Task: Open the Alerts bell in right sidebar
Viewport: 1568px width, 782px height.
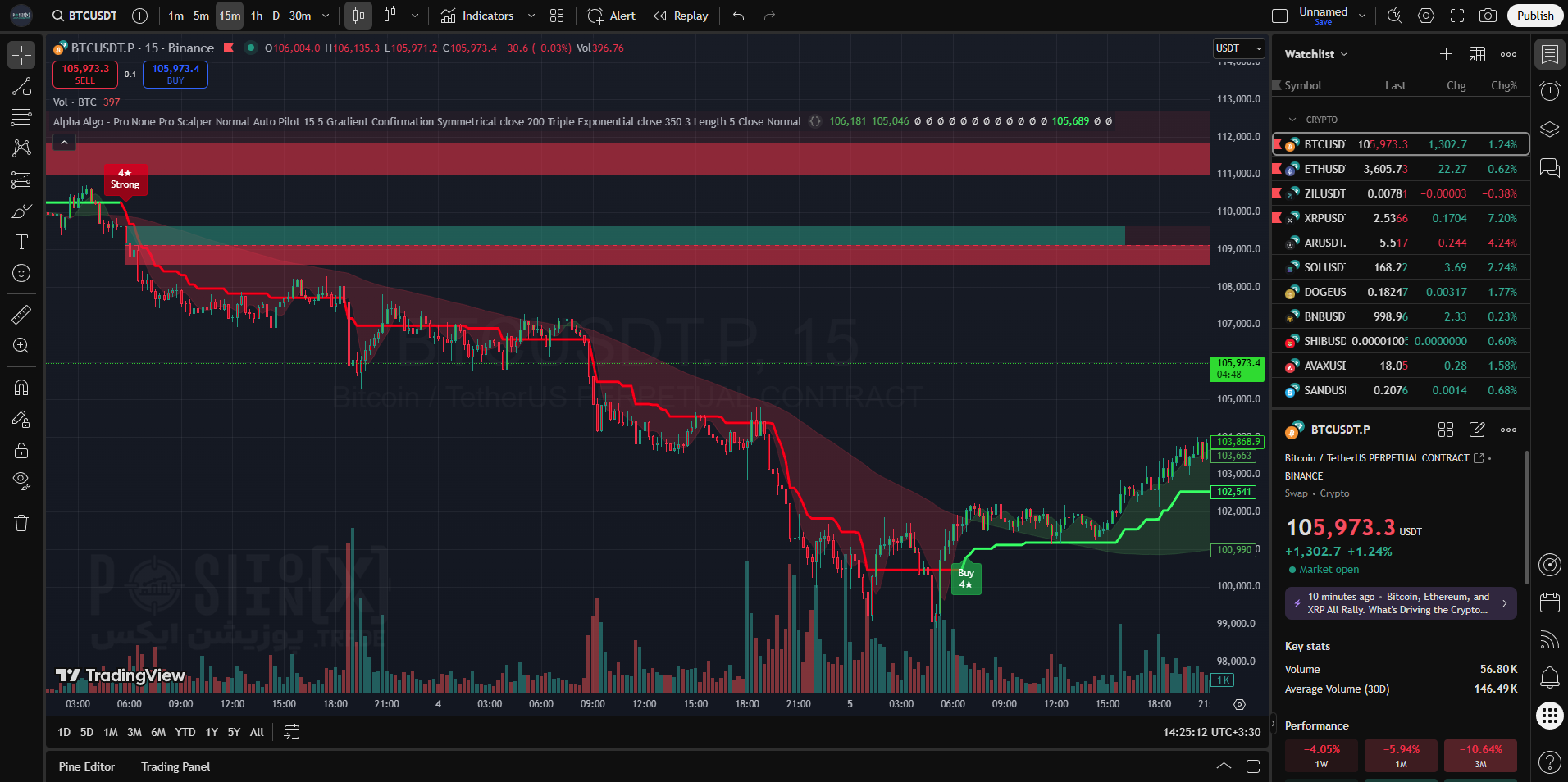Action: coord(1549,677)
